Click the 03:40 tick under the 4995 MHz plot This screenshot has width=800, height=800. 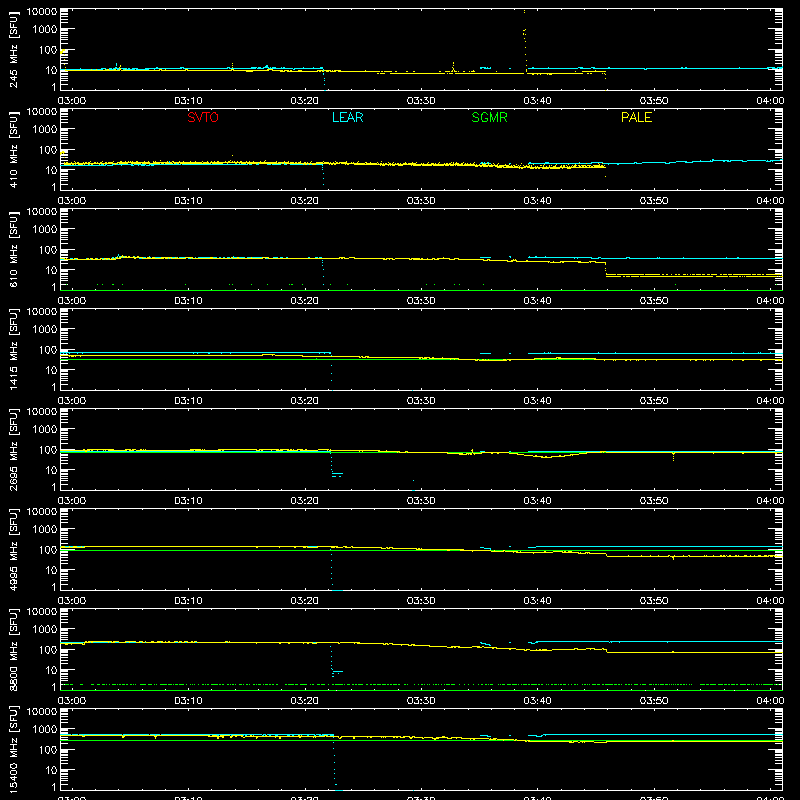click(x=537, y=601)
